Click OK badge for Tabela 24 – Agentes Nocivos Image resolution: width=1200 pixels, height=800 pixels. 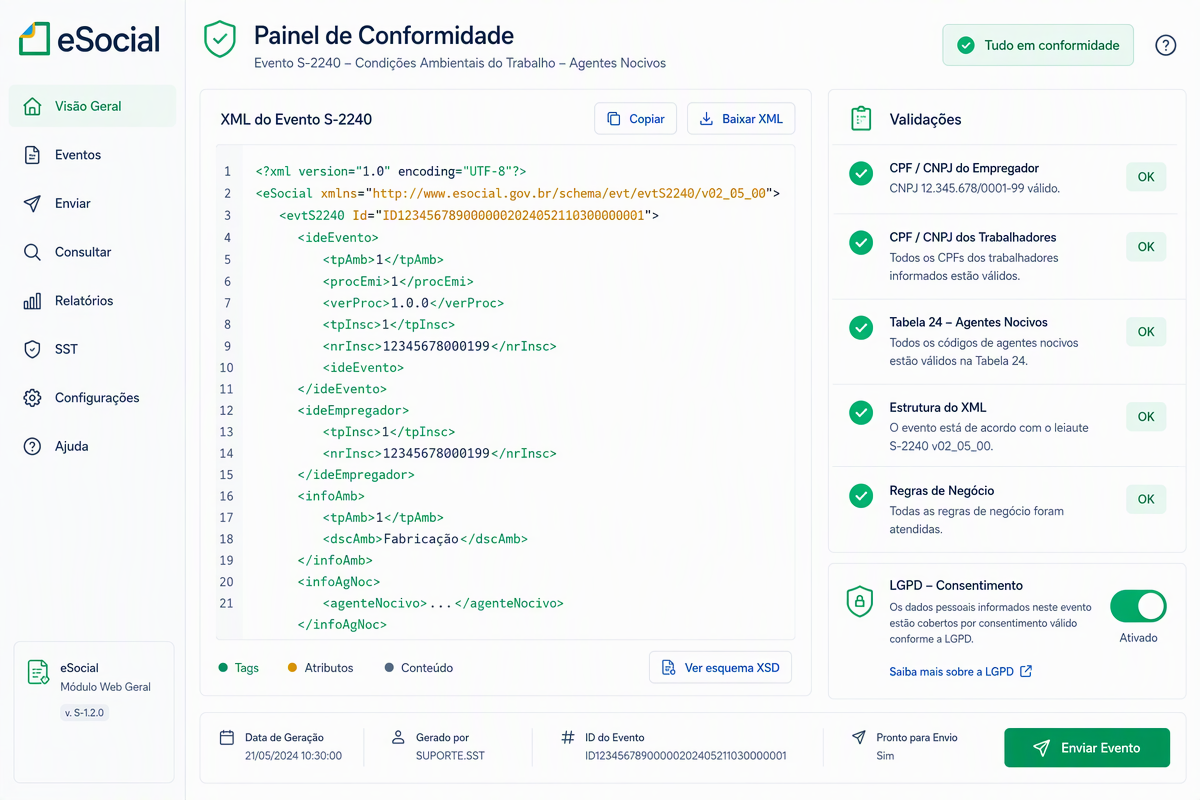pyautogui.click(x=1146, y=332)
